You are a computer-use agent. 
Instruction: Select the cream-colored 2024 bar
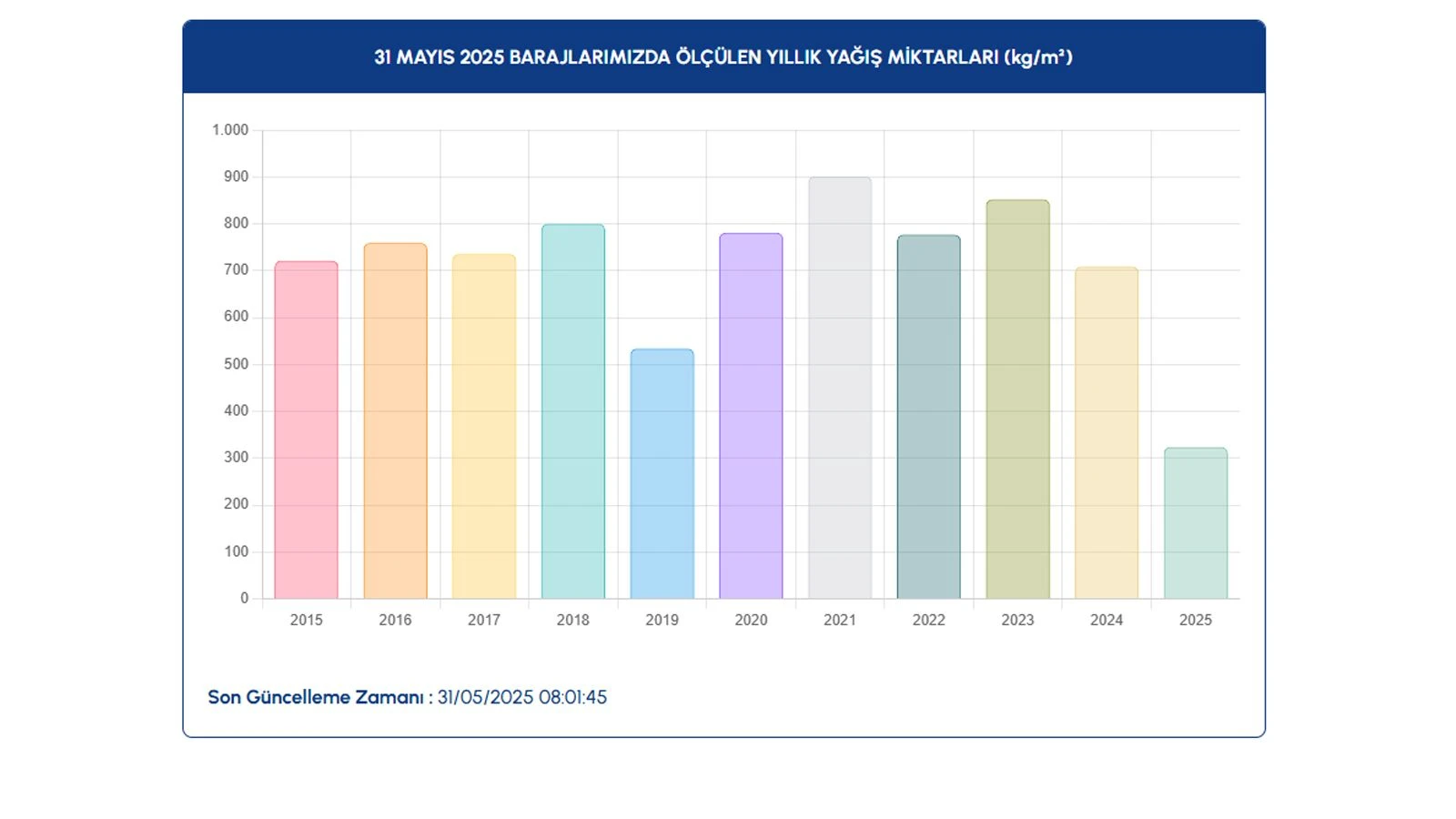(1107, 433)
